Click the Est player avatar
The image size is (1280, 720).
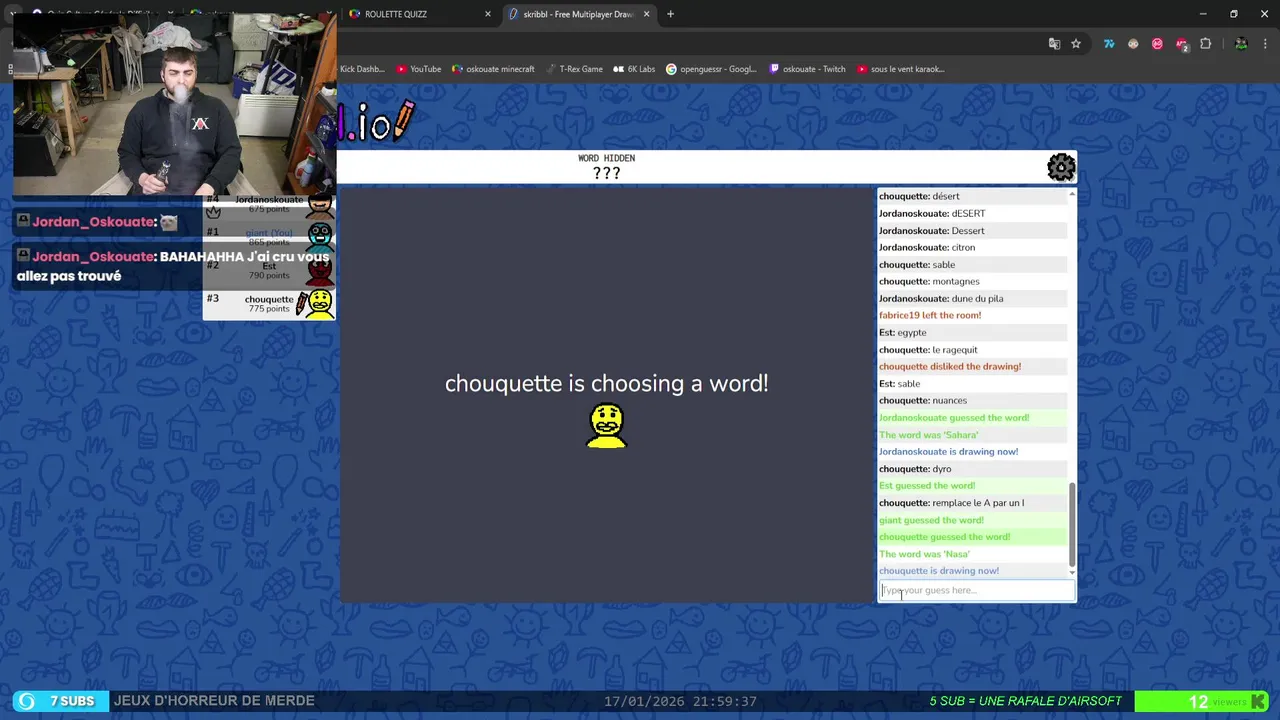point(320,270)
